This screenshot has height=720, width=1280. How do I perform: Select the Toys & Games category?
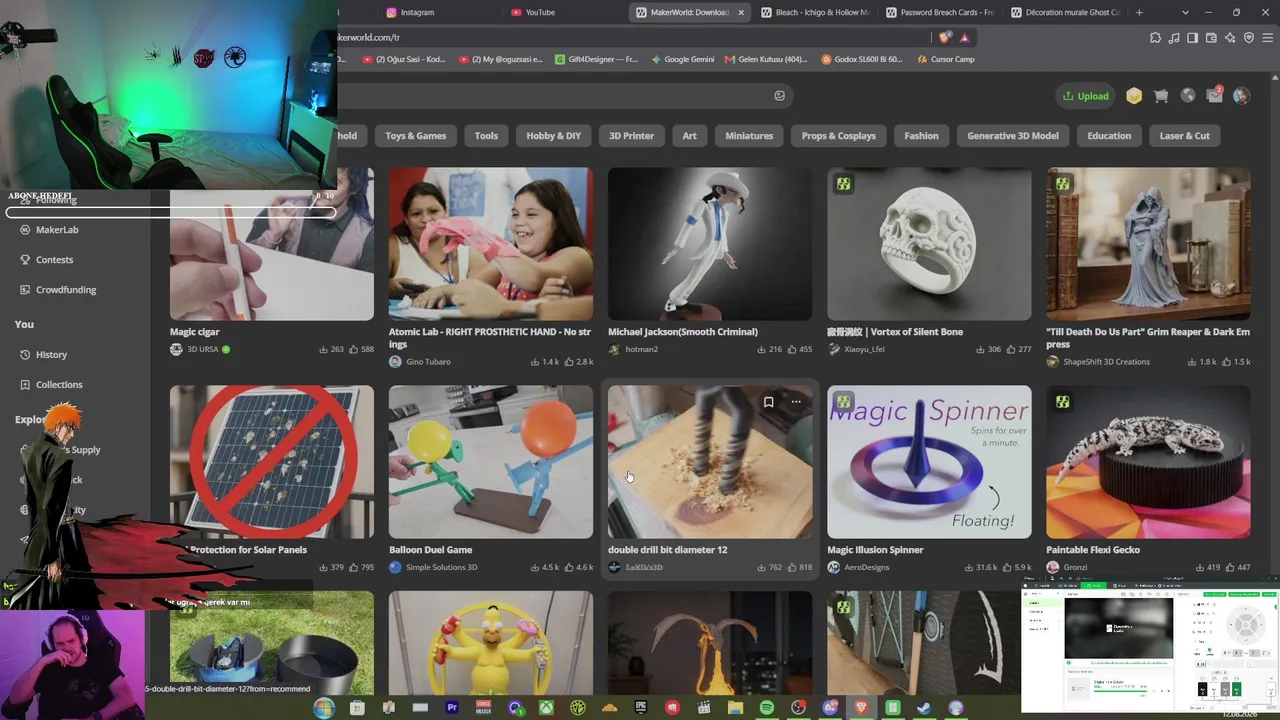pos(416,136)
